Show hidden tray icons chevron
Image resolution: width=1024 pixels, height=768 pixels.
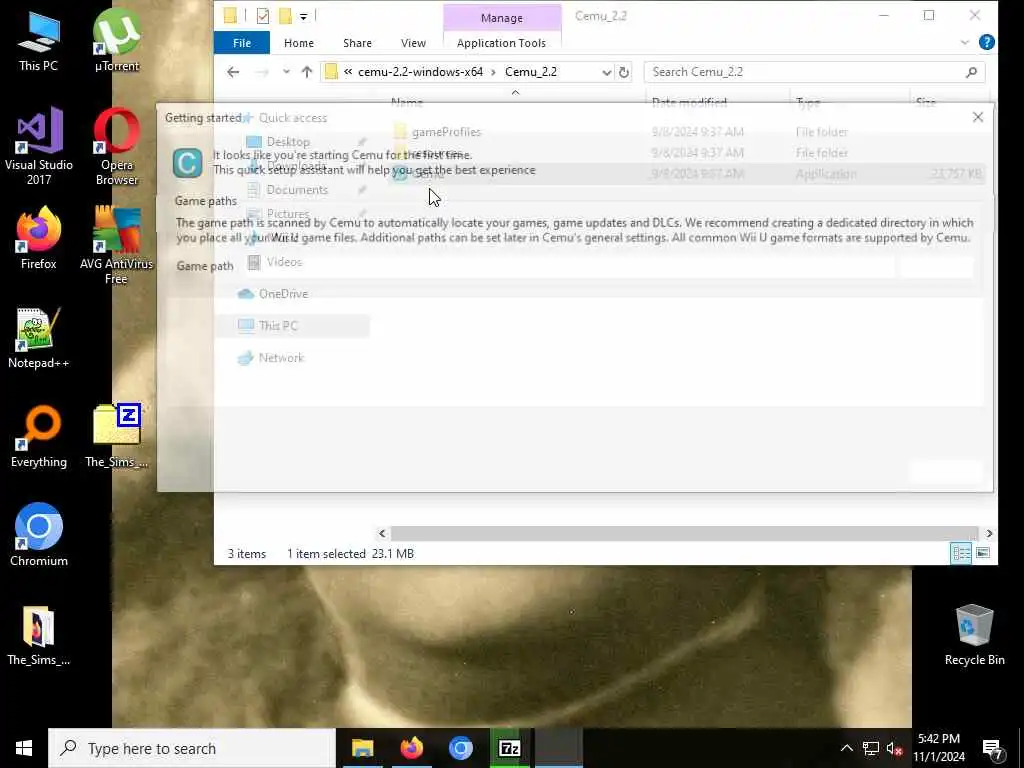(846, 748)
